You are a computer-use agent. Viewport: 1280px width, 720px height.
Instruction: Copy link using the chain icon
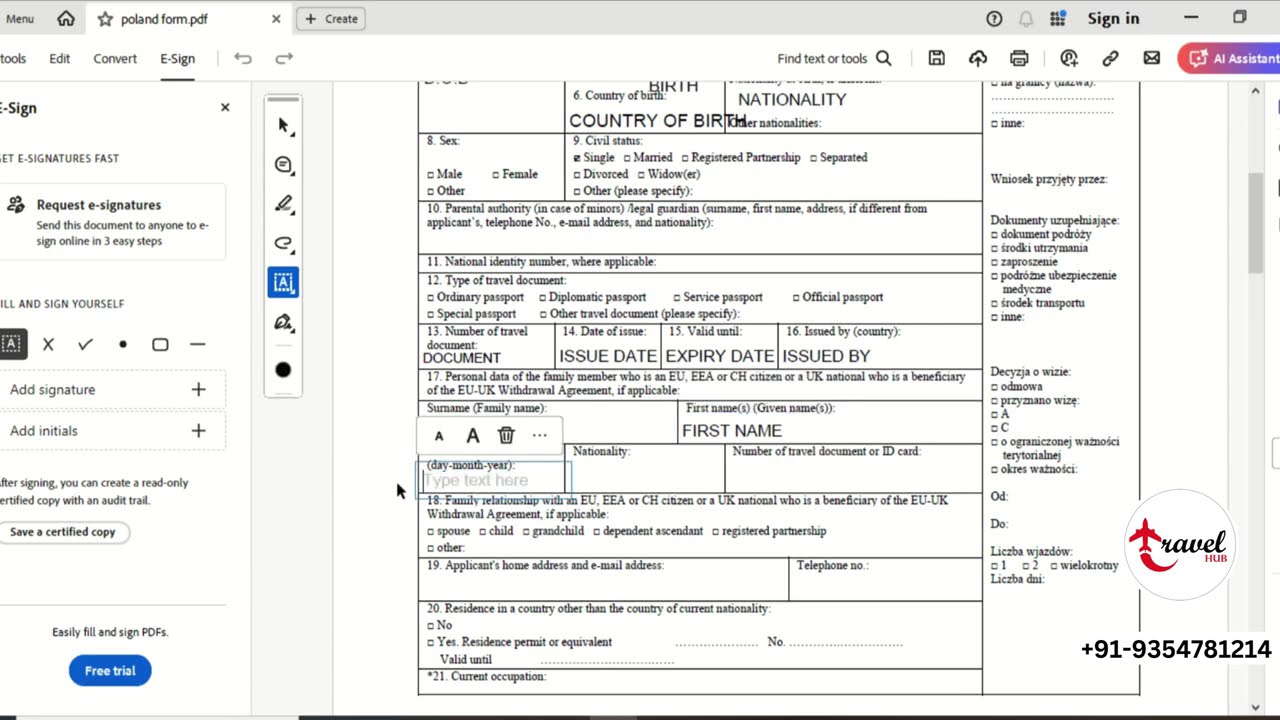tap(1110, 58)
